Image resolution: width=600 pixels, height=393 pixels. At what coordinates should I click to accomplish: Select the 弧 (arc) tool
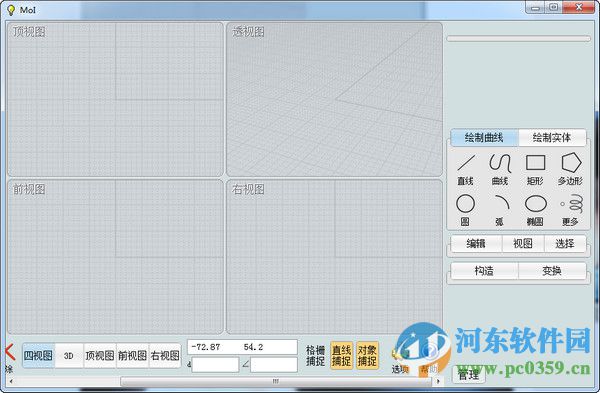(x=500, y=210)
